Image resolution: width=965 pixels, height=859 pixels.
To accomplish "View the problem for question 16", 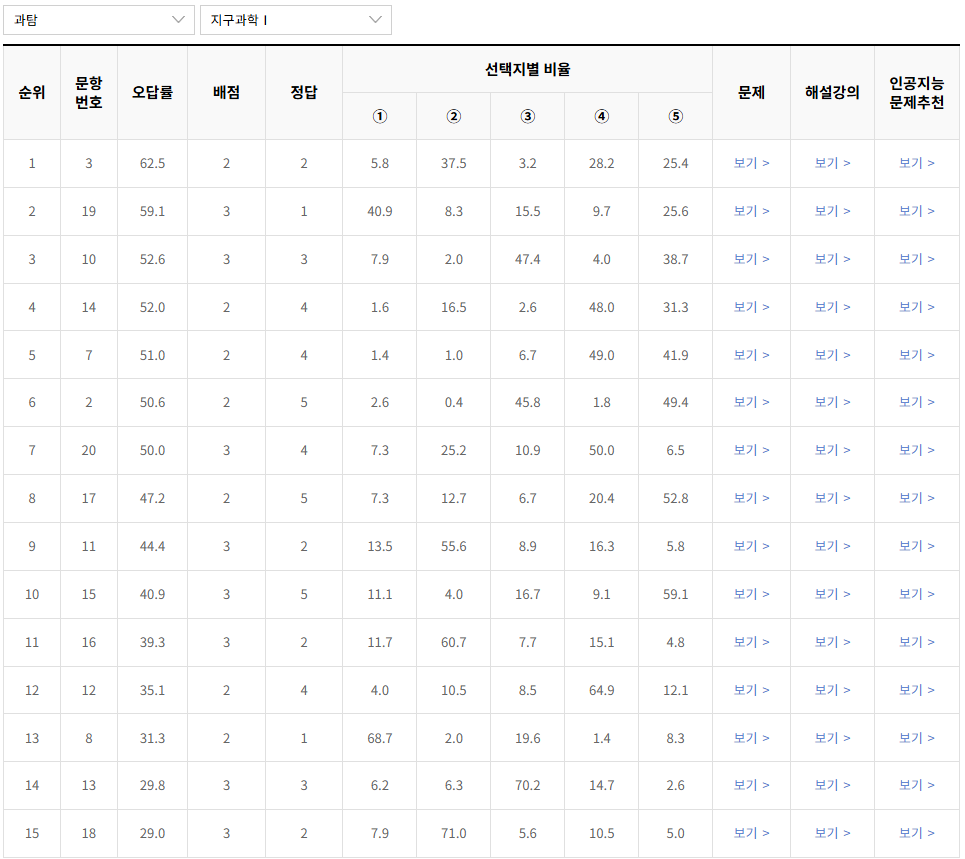I will click(751, 643).
